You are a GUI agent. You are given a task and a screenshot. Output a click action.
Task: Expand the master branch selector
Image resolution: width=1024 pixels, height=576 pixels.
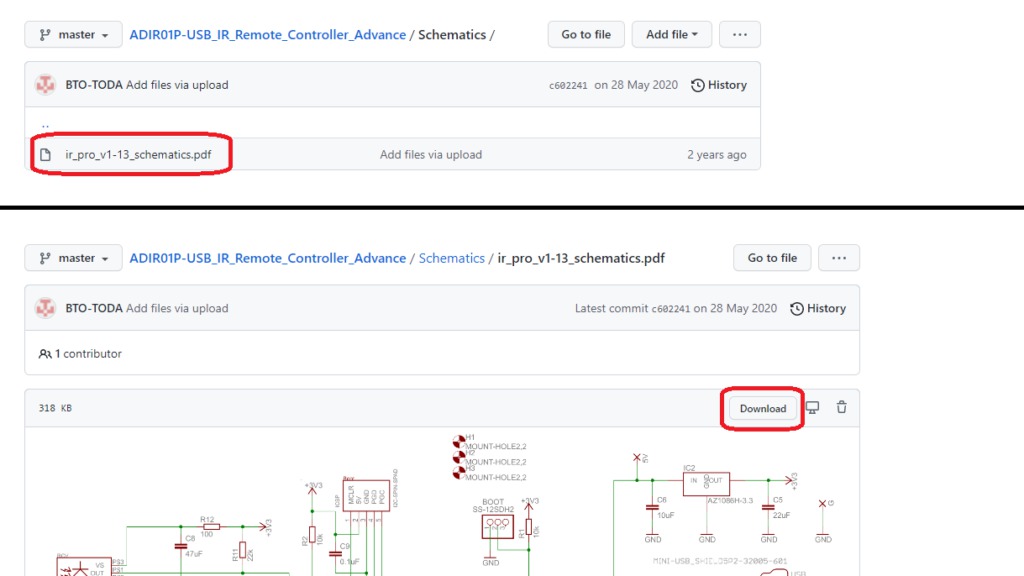(x=72, y=33)
